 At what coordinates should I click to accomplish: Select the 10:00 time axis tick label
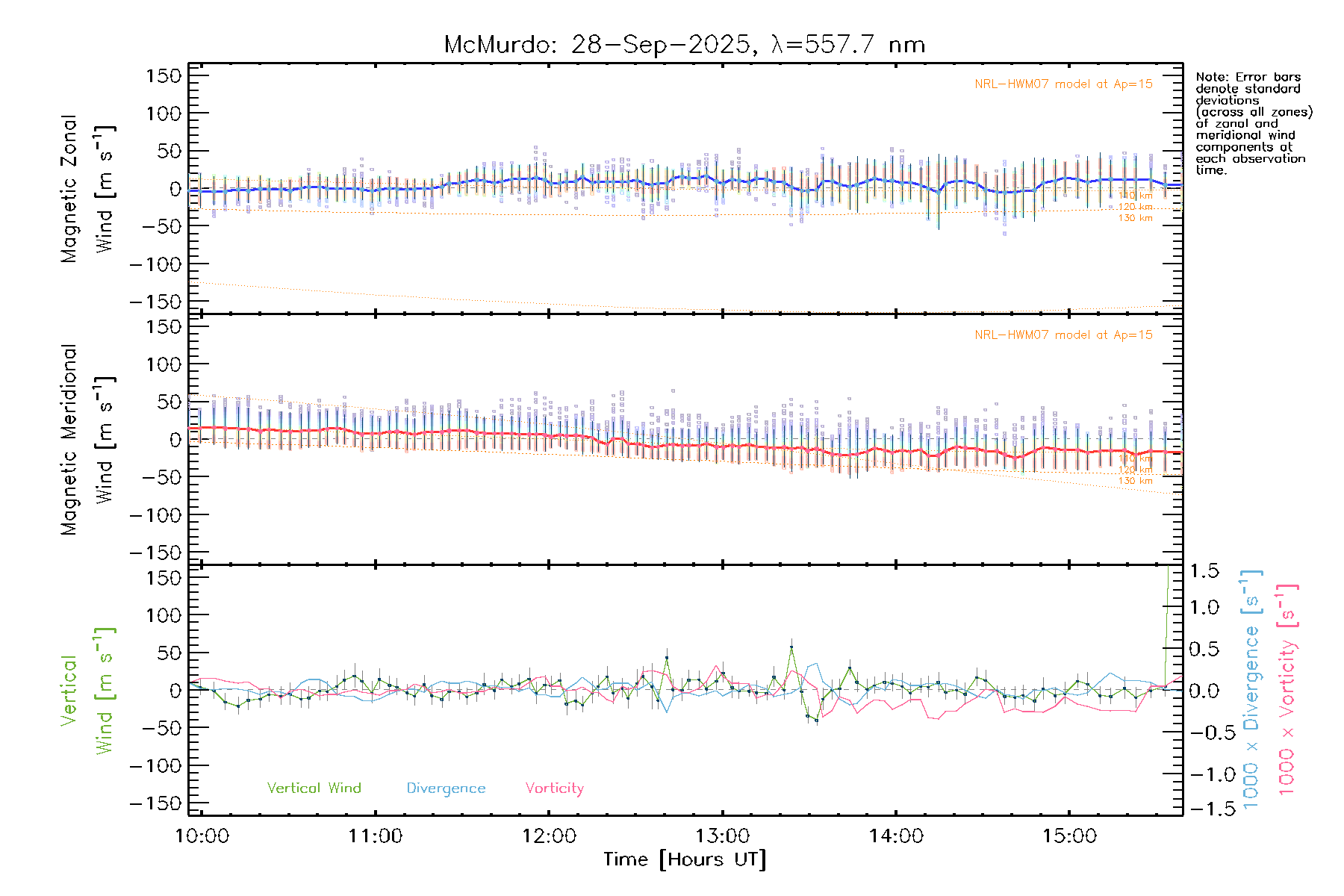(x=202, y=836)
